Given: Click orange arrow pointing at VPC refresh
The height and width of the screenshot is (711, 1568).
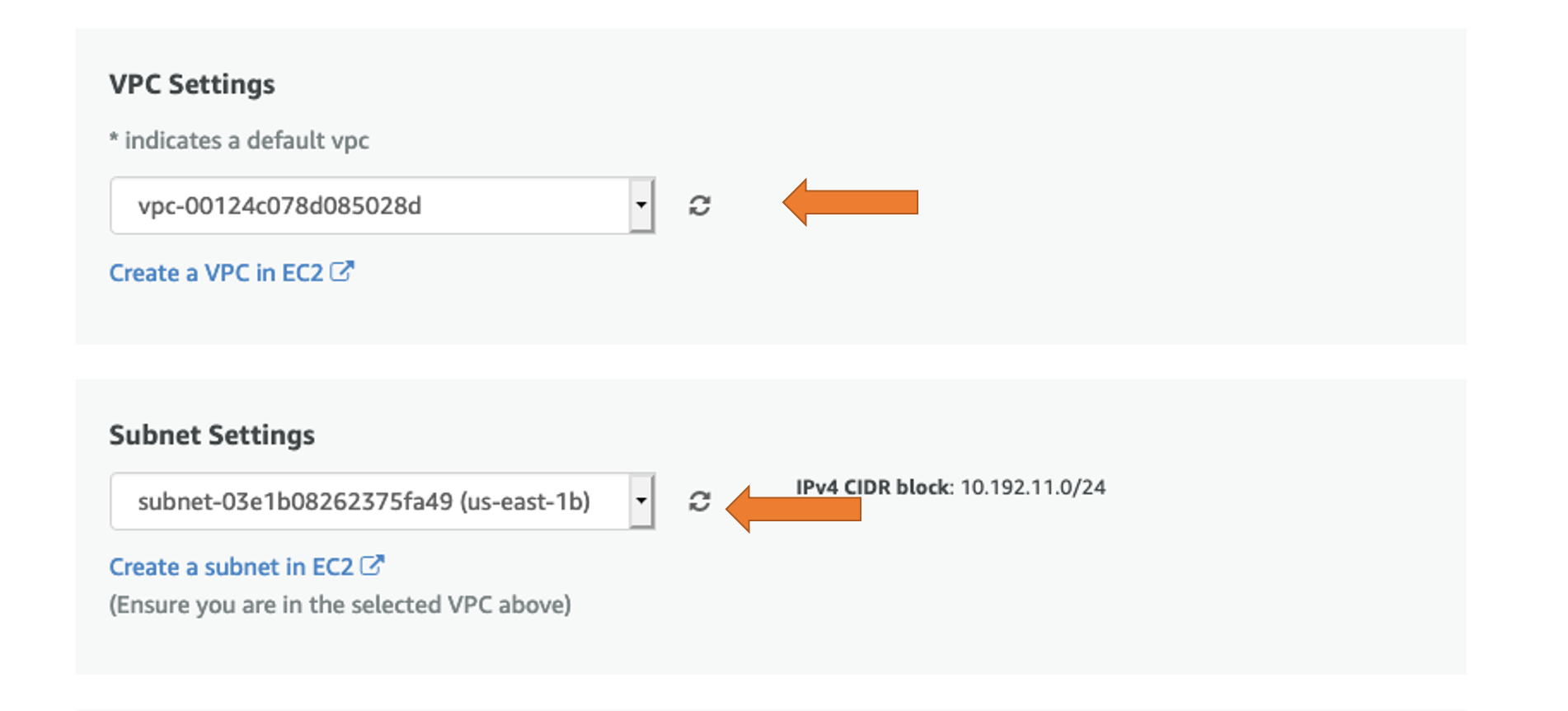Looking at the screenshot, I should tap(850, 202).
